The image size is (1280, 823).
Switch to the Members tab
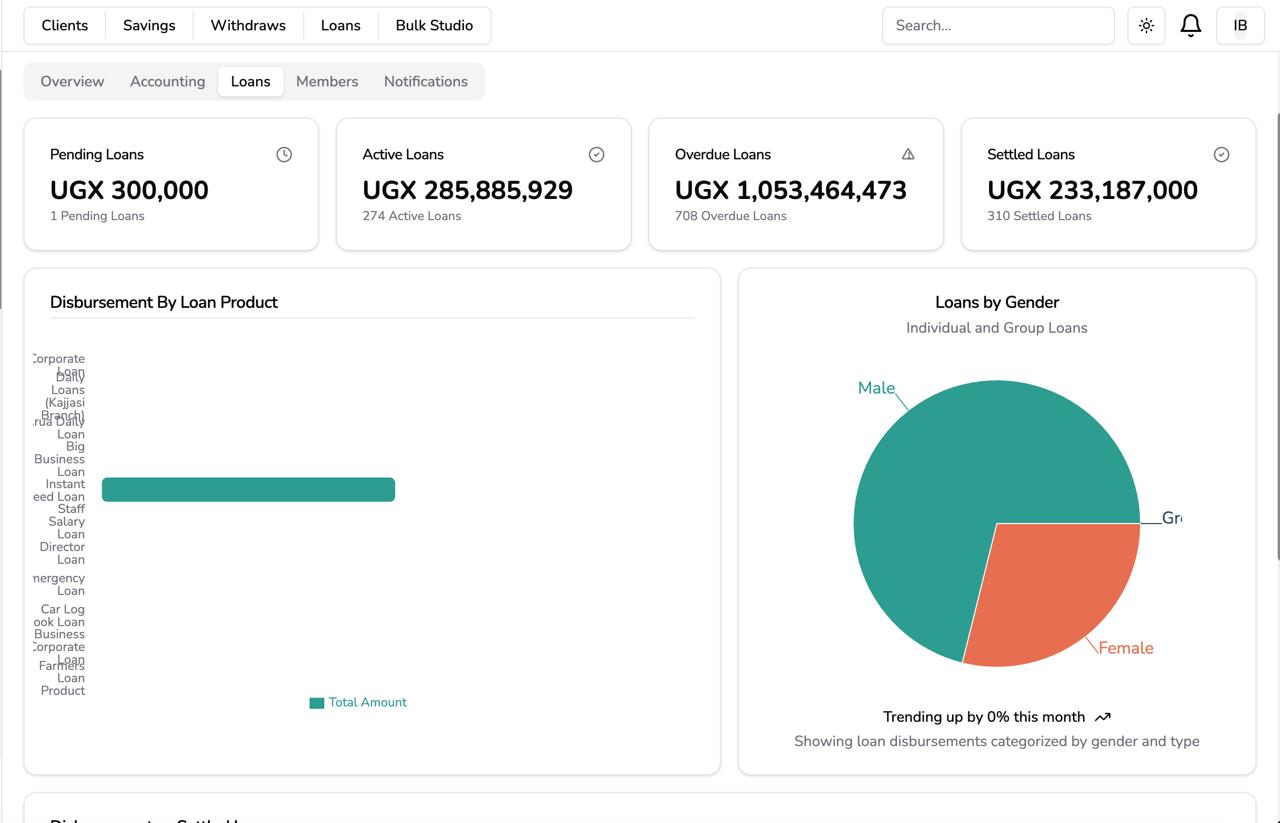click(327, 82)
